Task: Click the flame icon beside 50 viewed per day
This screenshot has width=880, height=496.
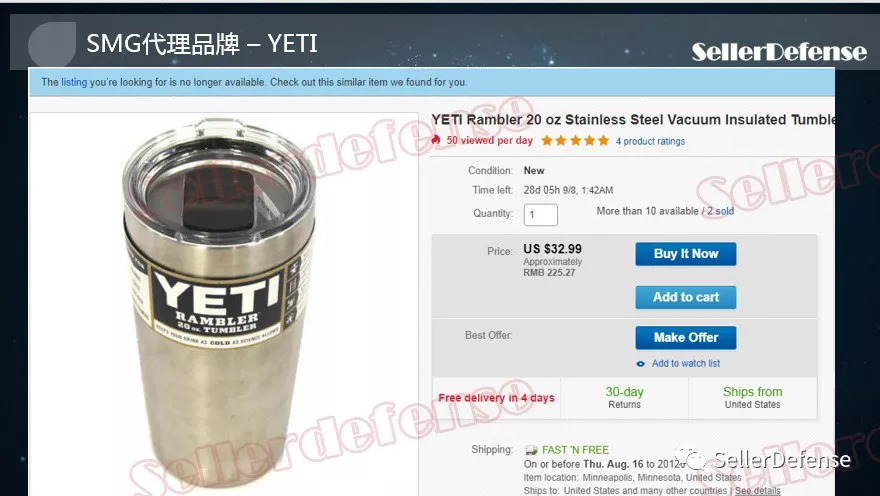Action: pyautogui.click(x=436, y=140)
